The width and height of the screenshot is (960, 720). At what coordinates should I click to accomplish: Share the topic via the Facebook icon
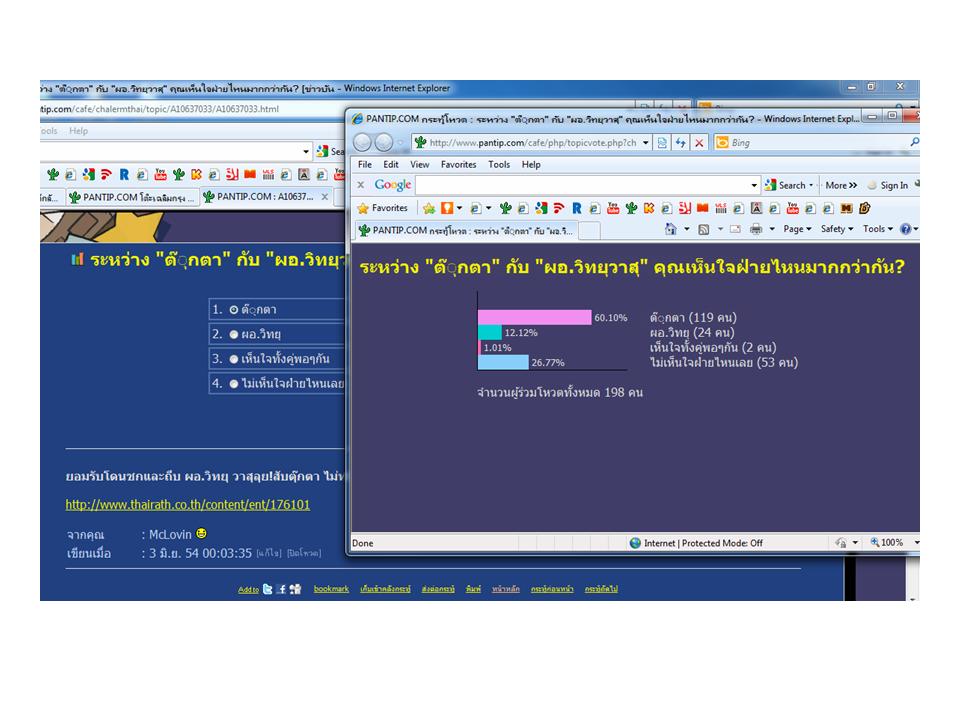click(281, 589)
